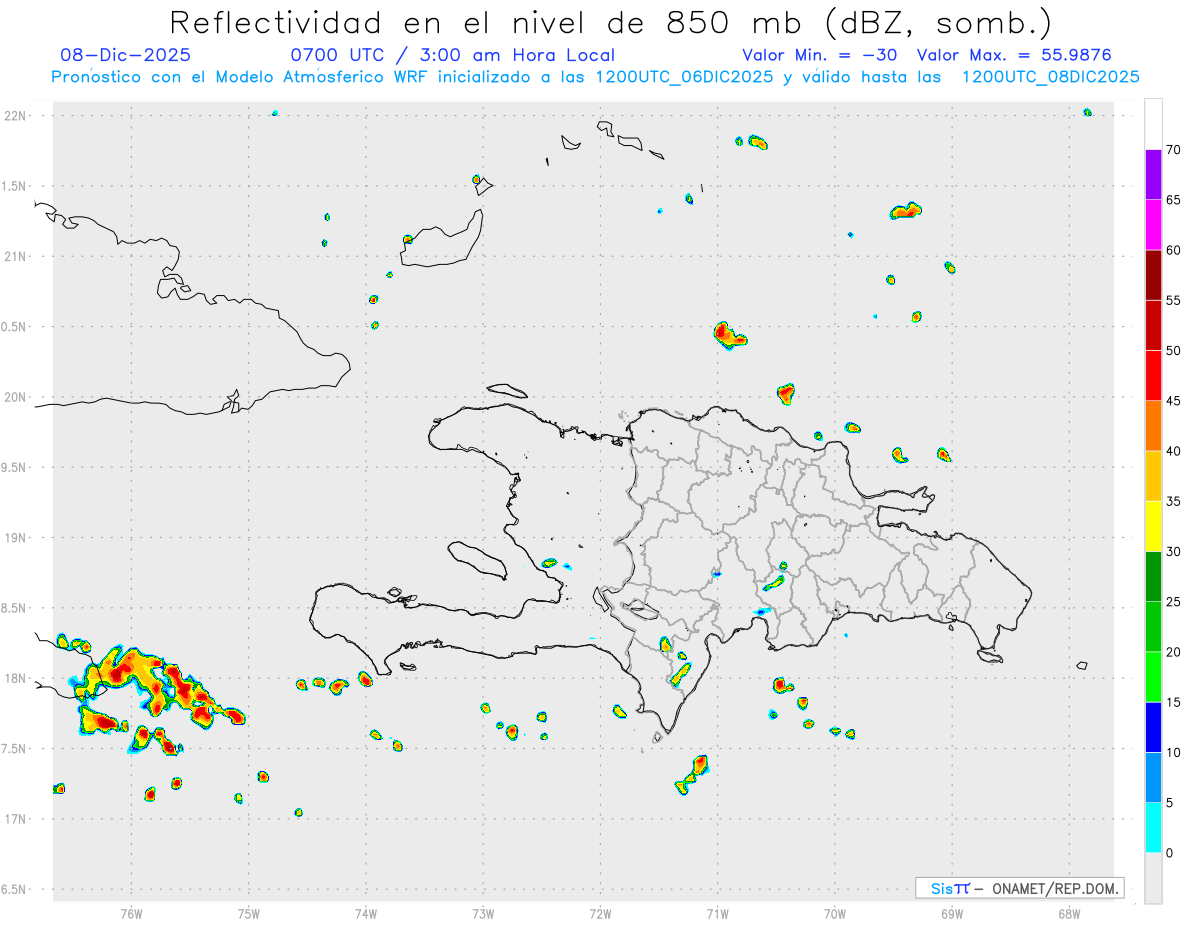Click the time label '0700 UTC / 3:00 am Hora Local'
The height and width of the screenshot is (927, 1200).
click(452, 55)
